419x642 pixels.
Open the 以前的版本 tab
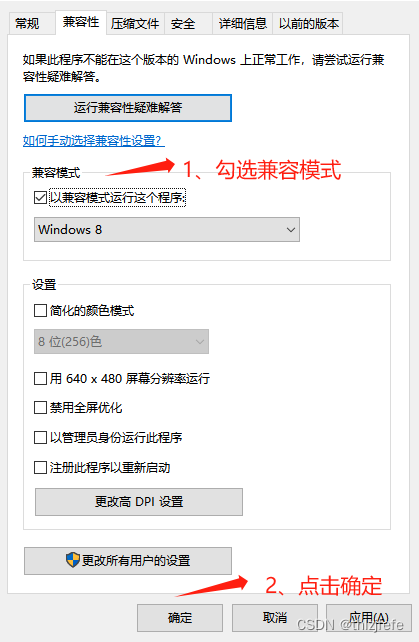click(x=308, y=24)
